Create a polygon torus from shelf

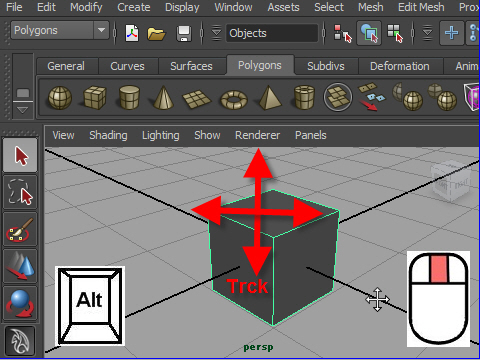point(234,99)
